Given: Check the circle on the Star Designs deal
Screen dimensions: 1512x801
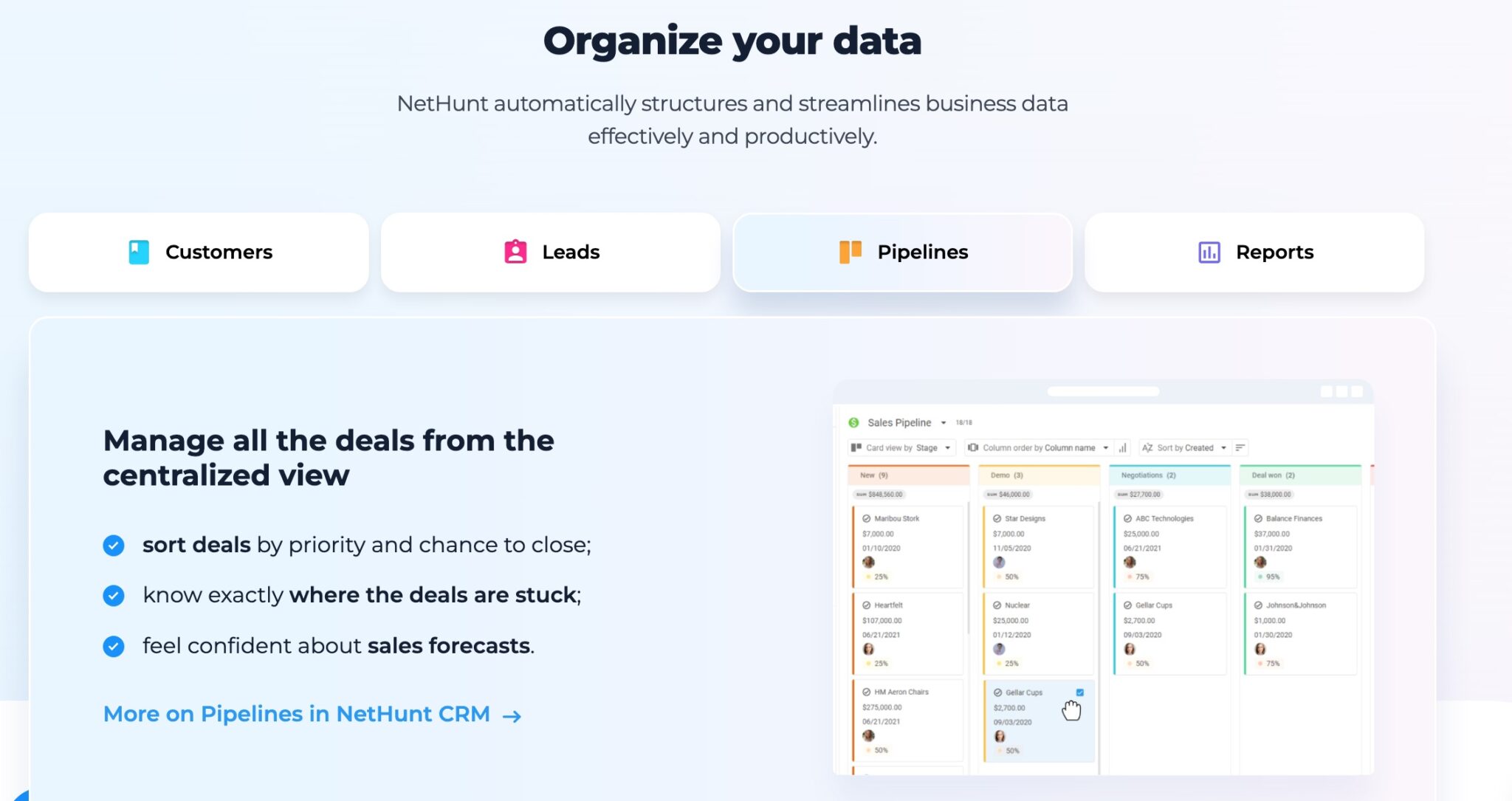Looking at the screenshot, I should [x=997, y=518].
